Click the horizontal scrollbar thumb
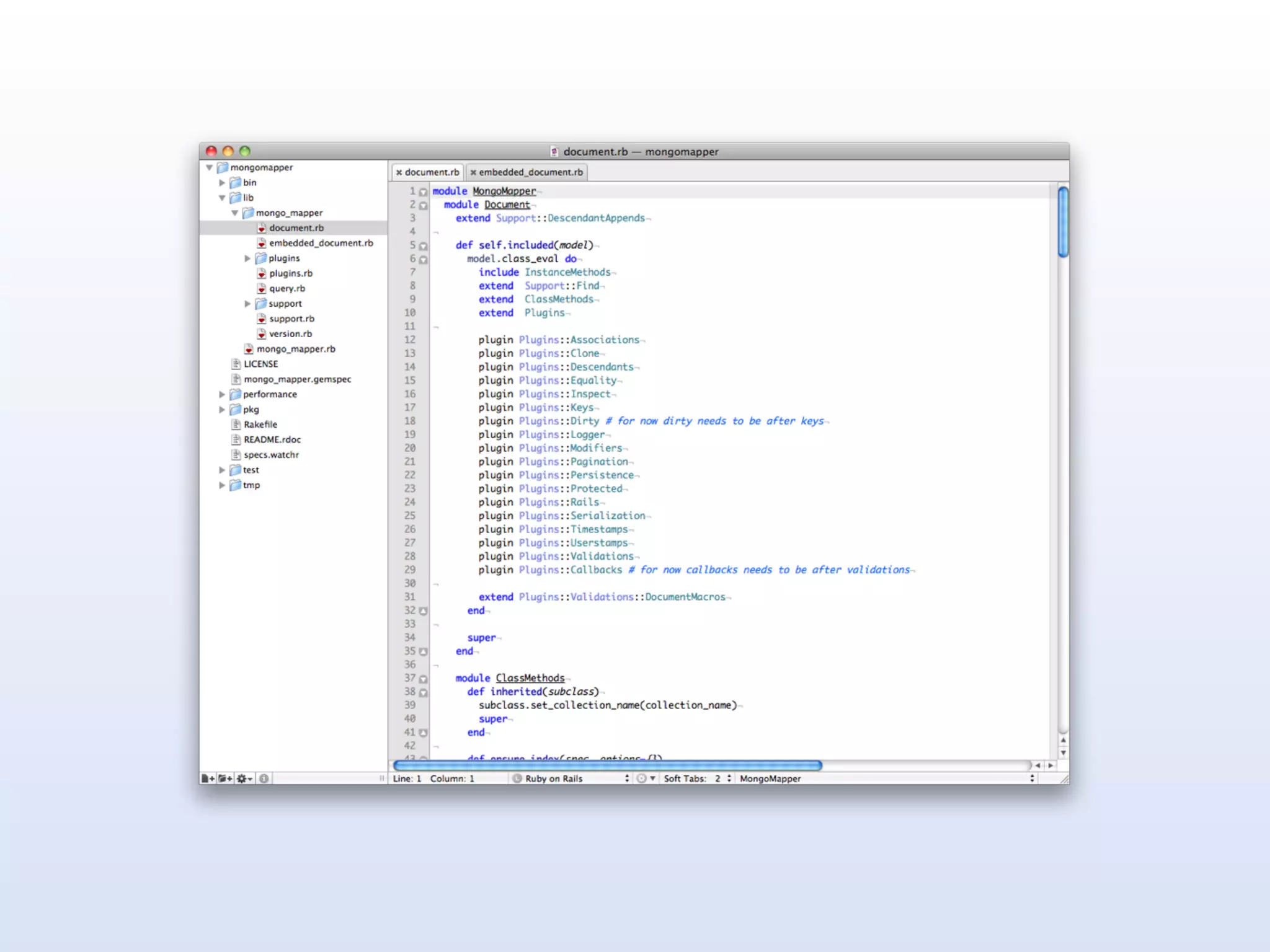 [x=608, y=766]
